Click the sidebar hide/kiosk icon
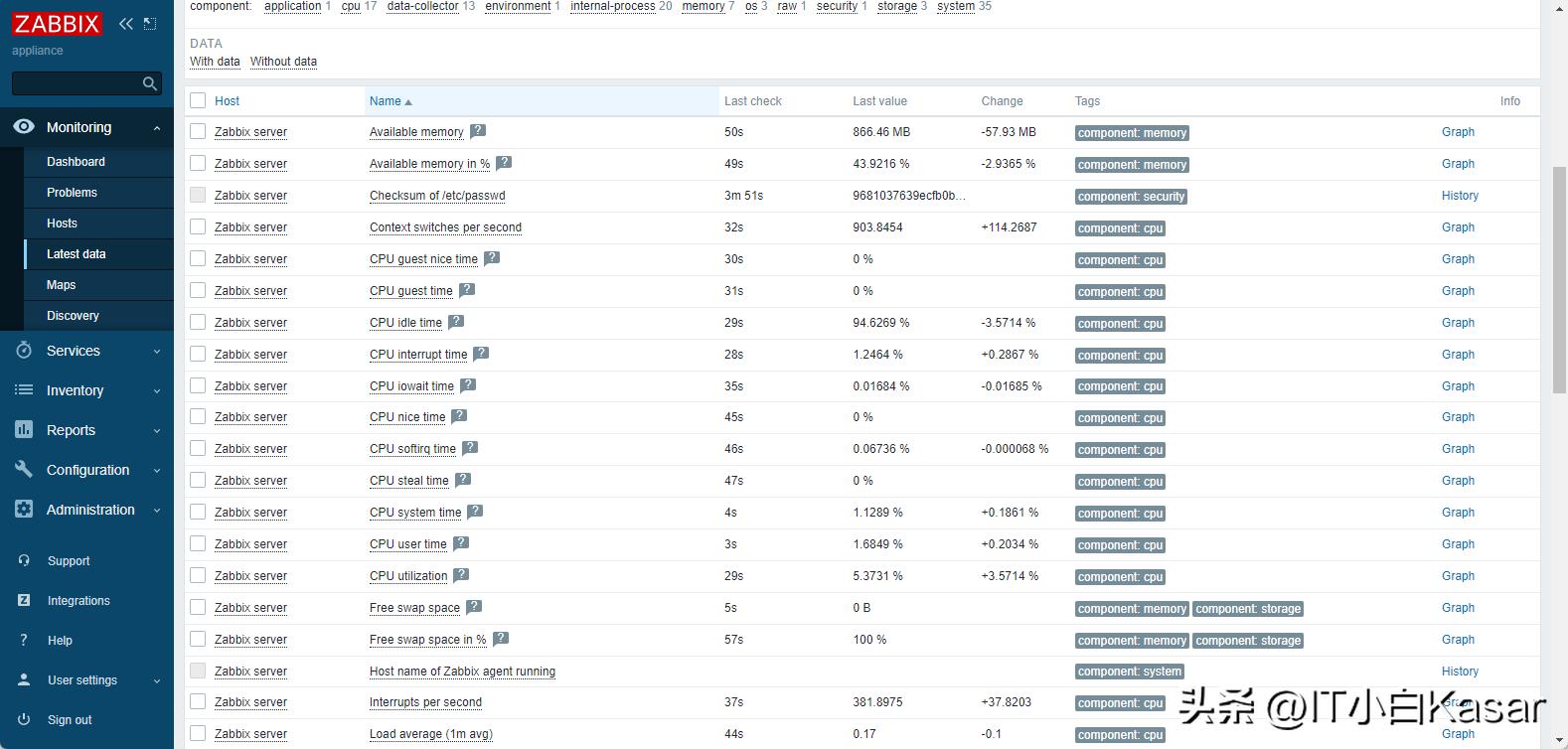Screen dimensions: 1568x749 (x=150, y=24)
